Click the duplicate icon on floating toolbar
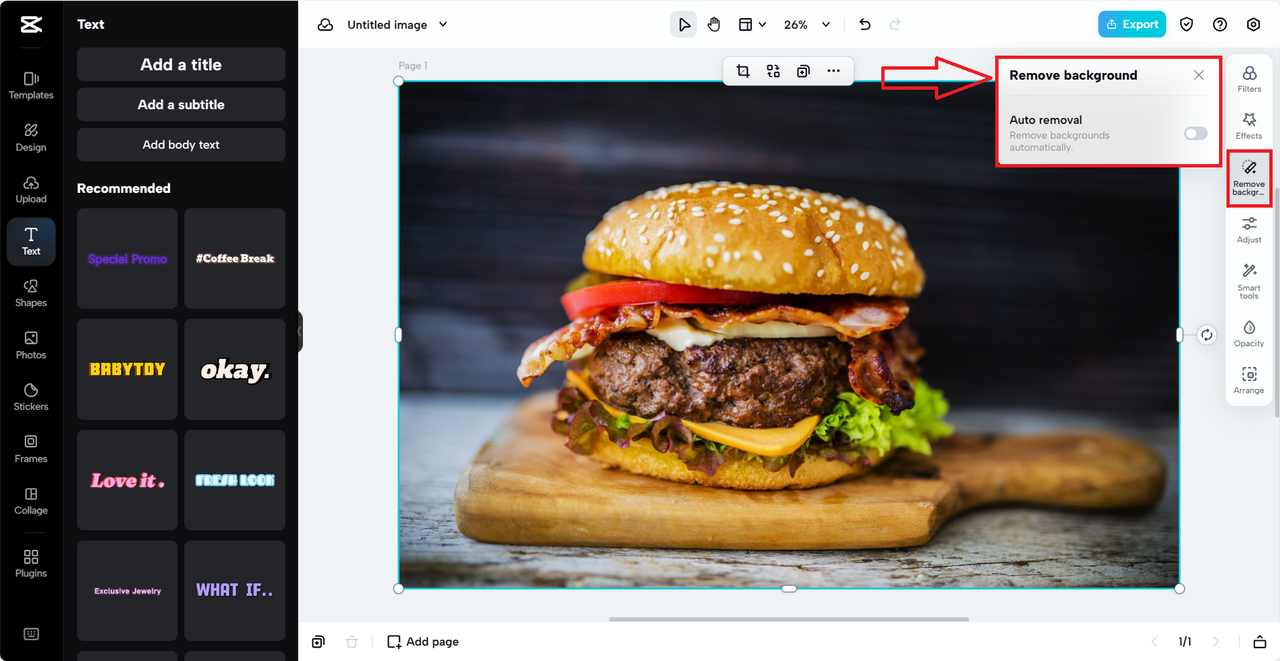This screenshot has width=1280, height=661. click(x=803, y=71)
